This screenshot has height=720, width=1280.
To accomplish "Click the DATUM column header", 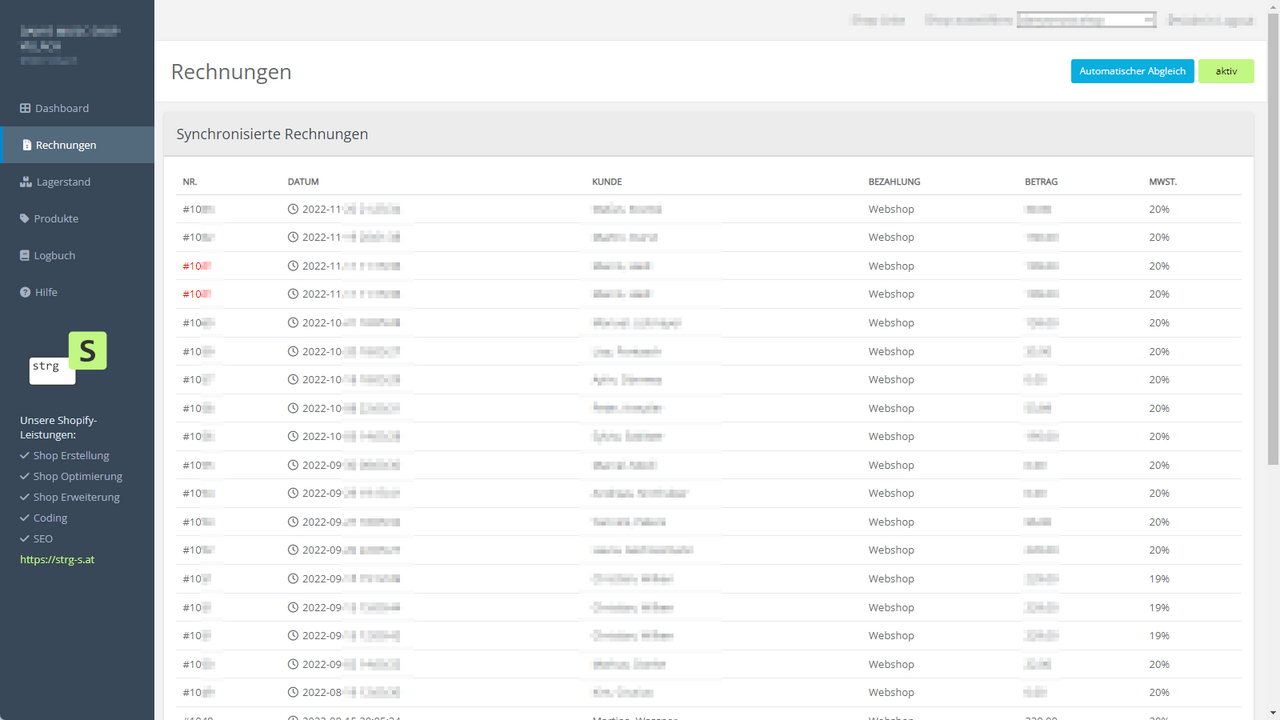I will tap(303, 182).
